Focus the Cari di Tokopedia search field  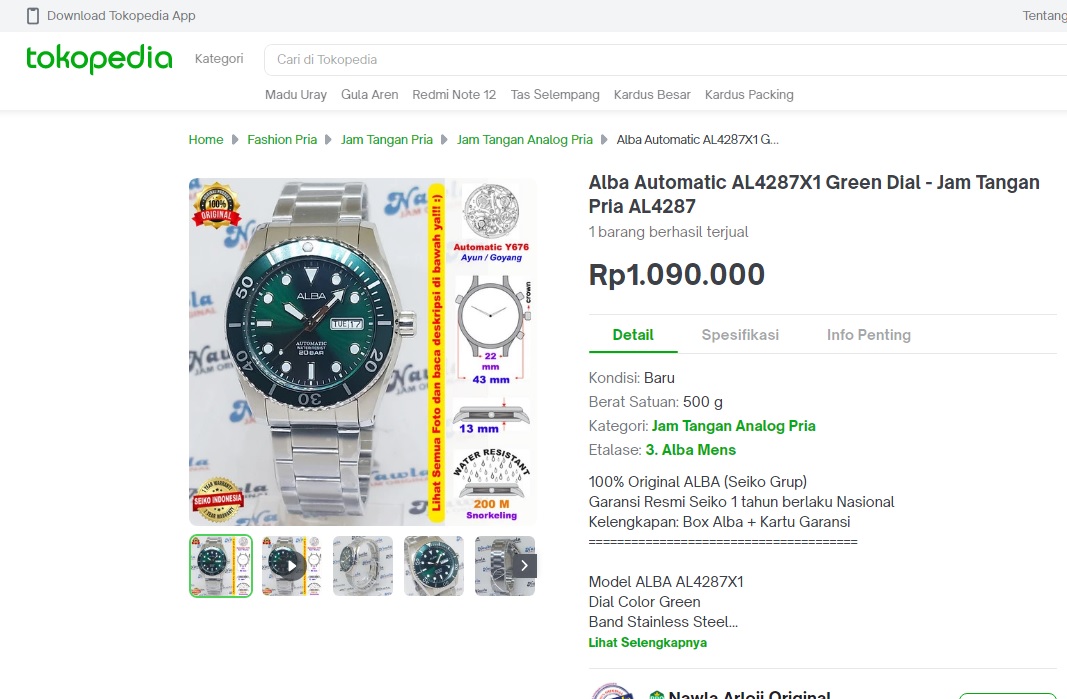[665, 60]
